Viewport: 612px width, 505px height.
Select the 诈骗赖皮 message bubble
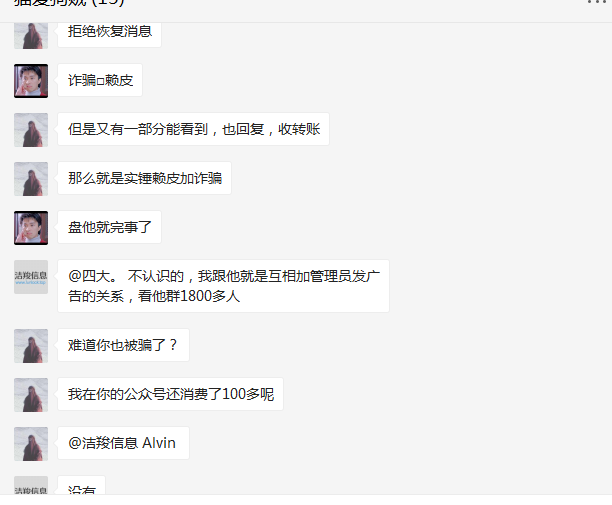click(100, 80)
